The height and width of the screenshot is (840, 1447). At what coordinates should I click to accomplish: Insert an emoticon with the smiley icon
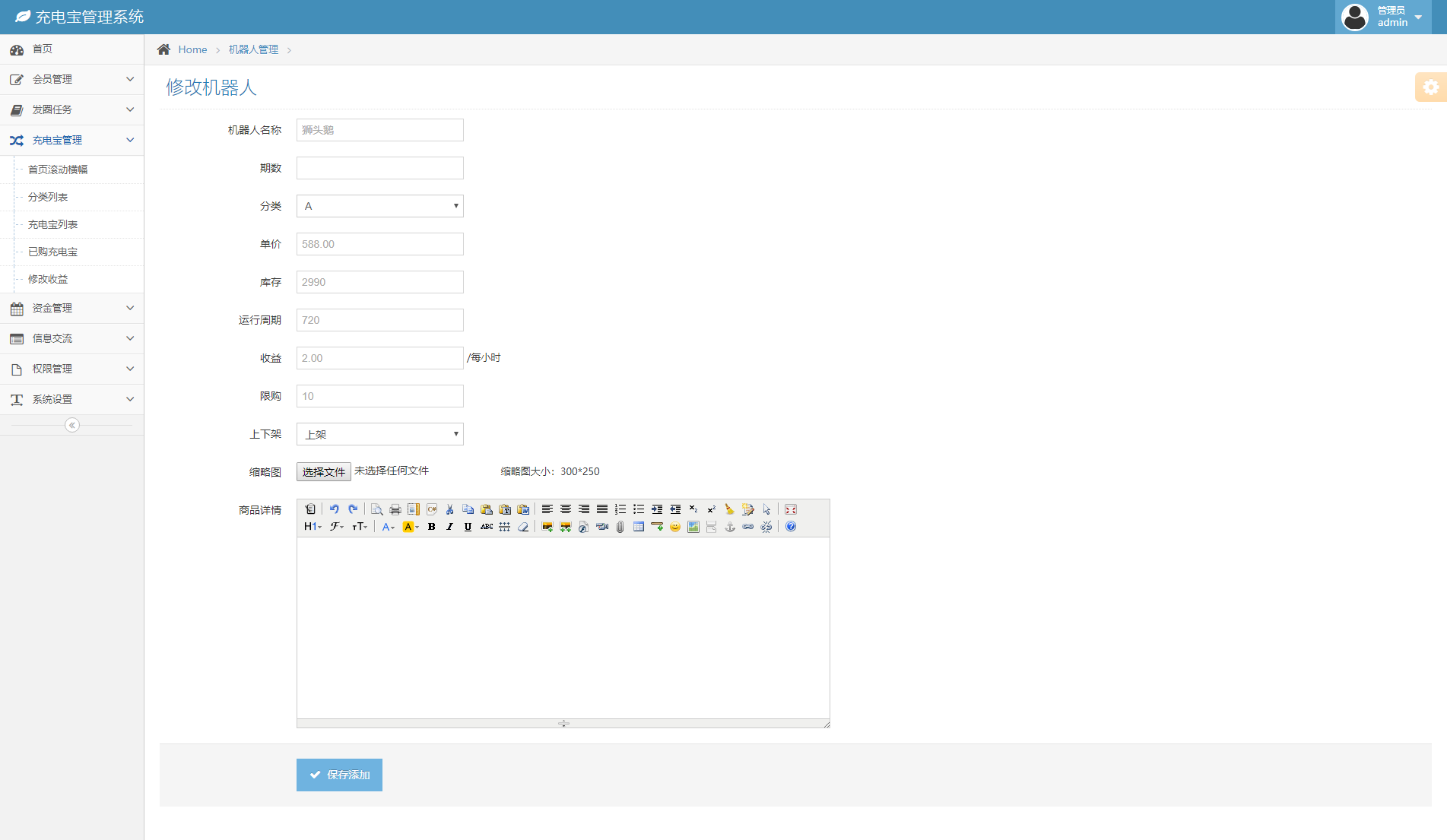[674, 527]
